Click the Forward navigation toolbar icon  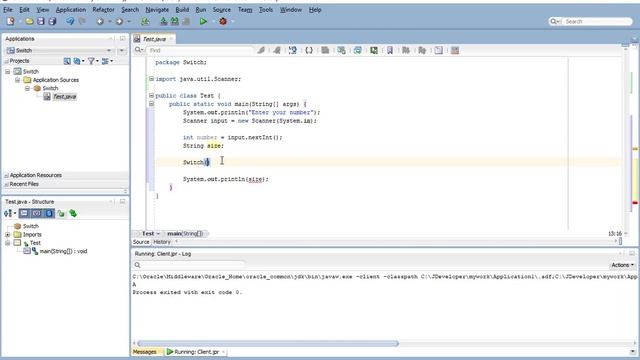point(119,21)
